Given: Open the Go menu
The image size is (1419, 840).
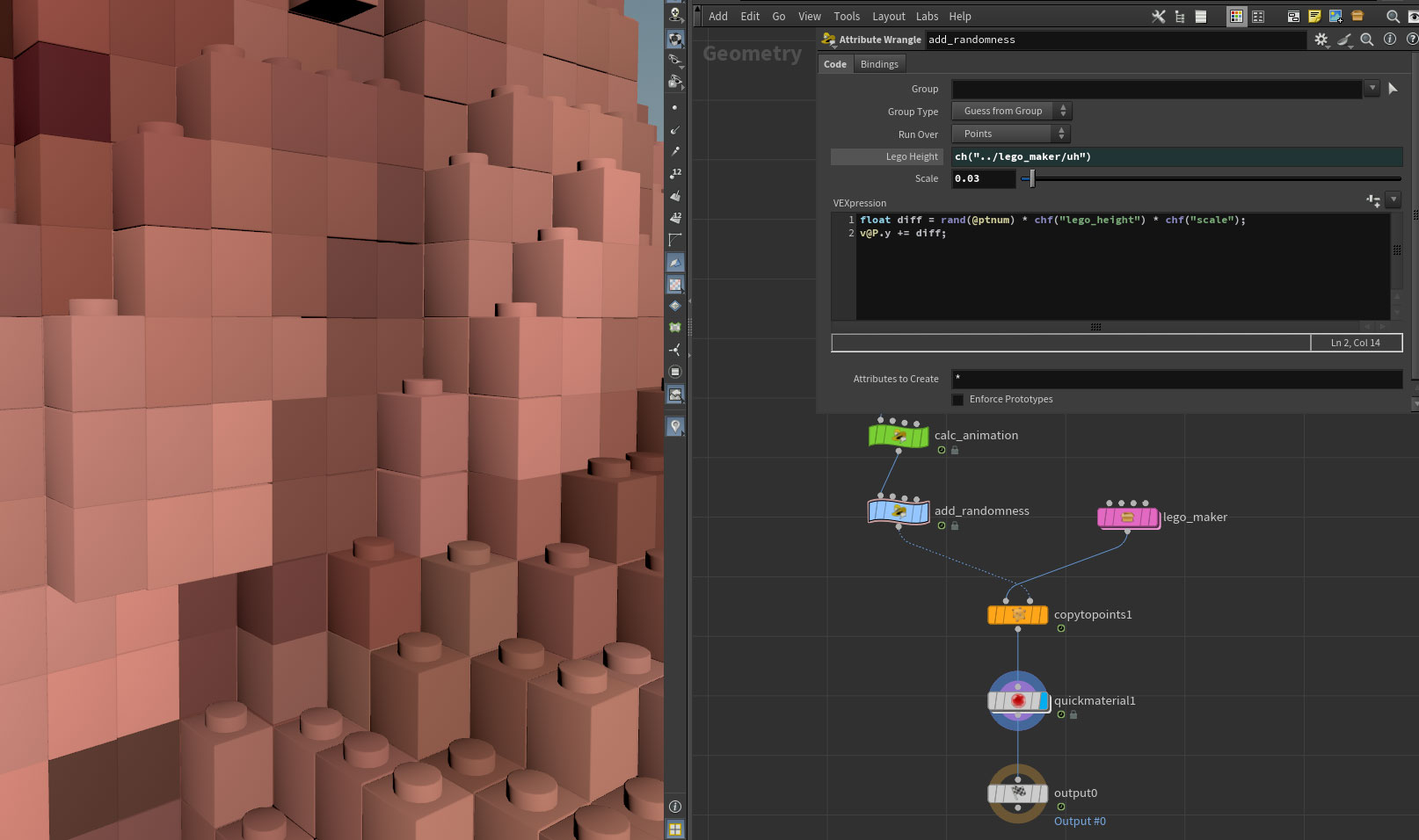Looking at the screenshot, I should tap(779, 16).
